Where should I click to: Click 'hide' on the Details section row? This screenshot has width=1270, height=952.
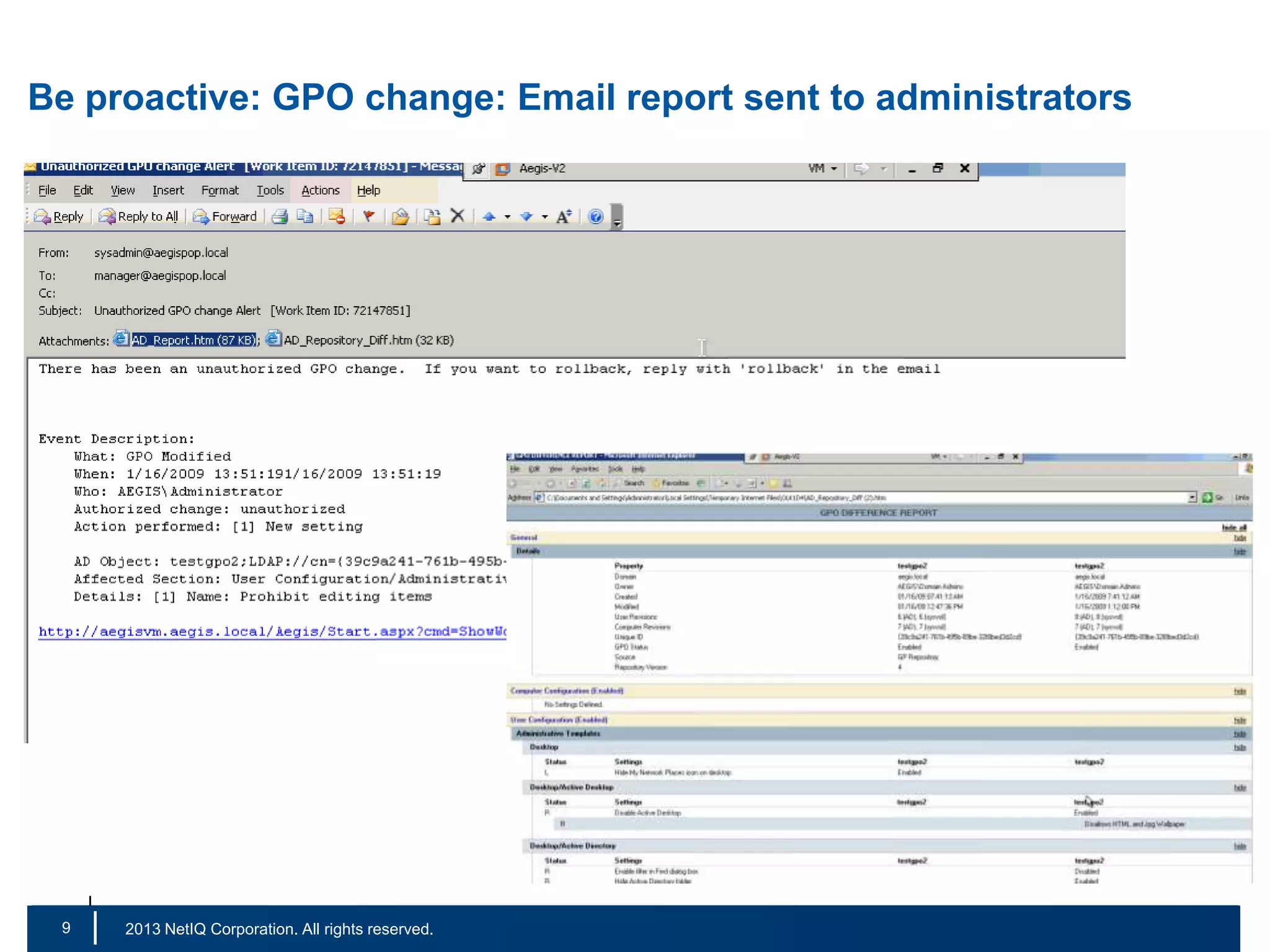pos(1240,552)
